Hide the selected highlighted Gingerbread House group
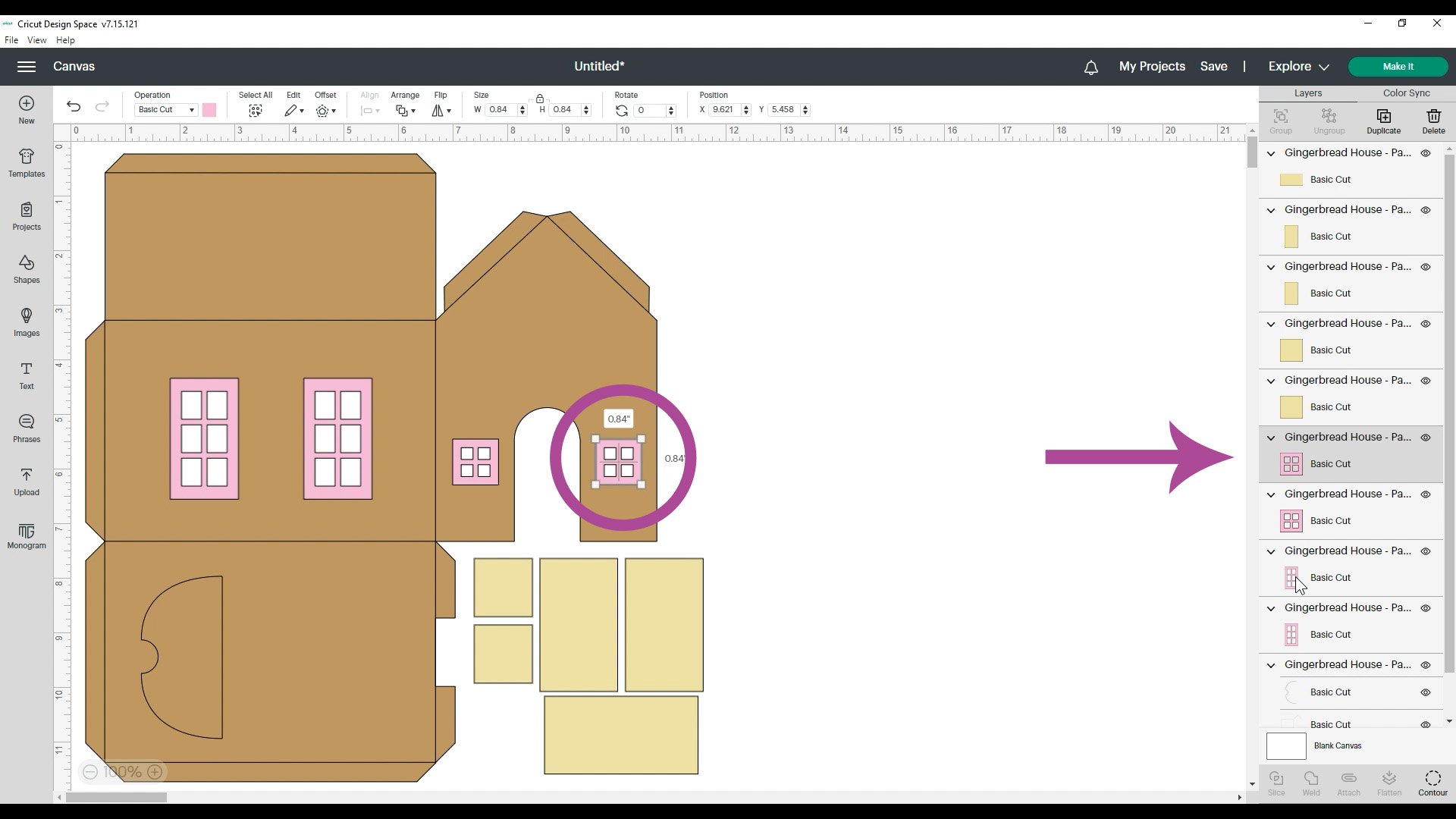Image resolution: width=1456 pixels, height=819 pixels. pos(1426,438)
